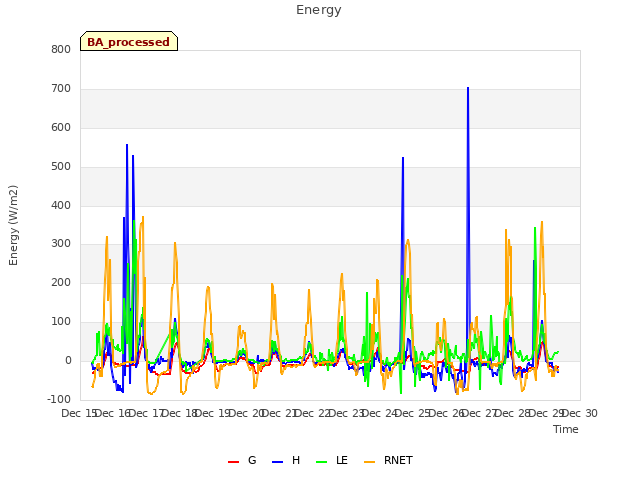
Task: Toggle the RNET series legend entry
Action: (x=388, y=460)
